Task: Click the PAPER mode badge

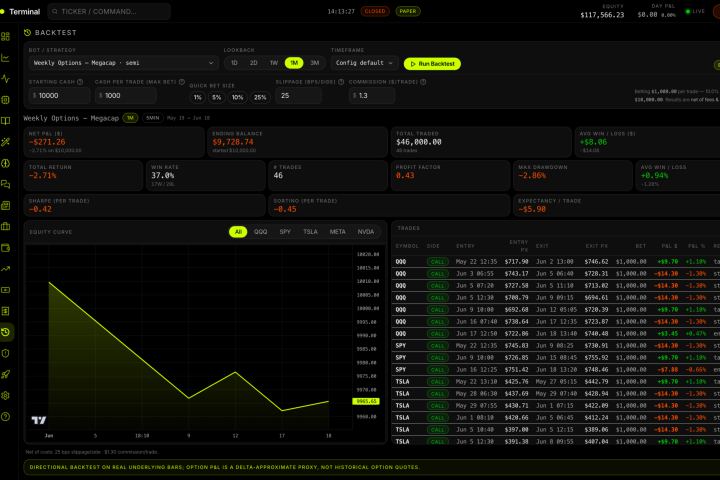Action: (x=408, y=11)
